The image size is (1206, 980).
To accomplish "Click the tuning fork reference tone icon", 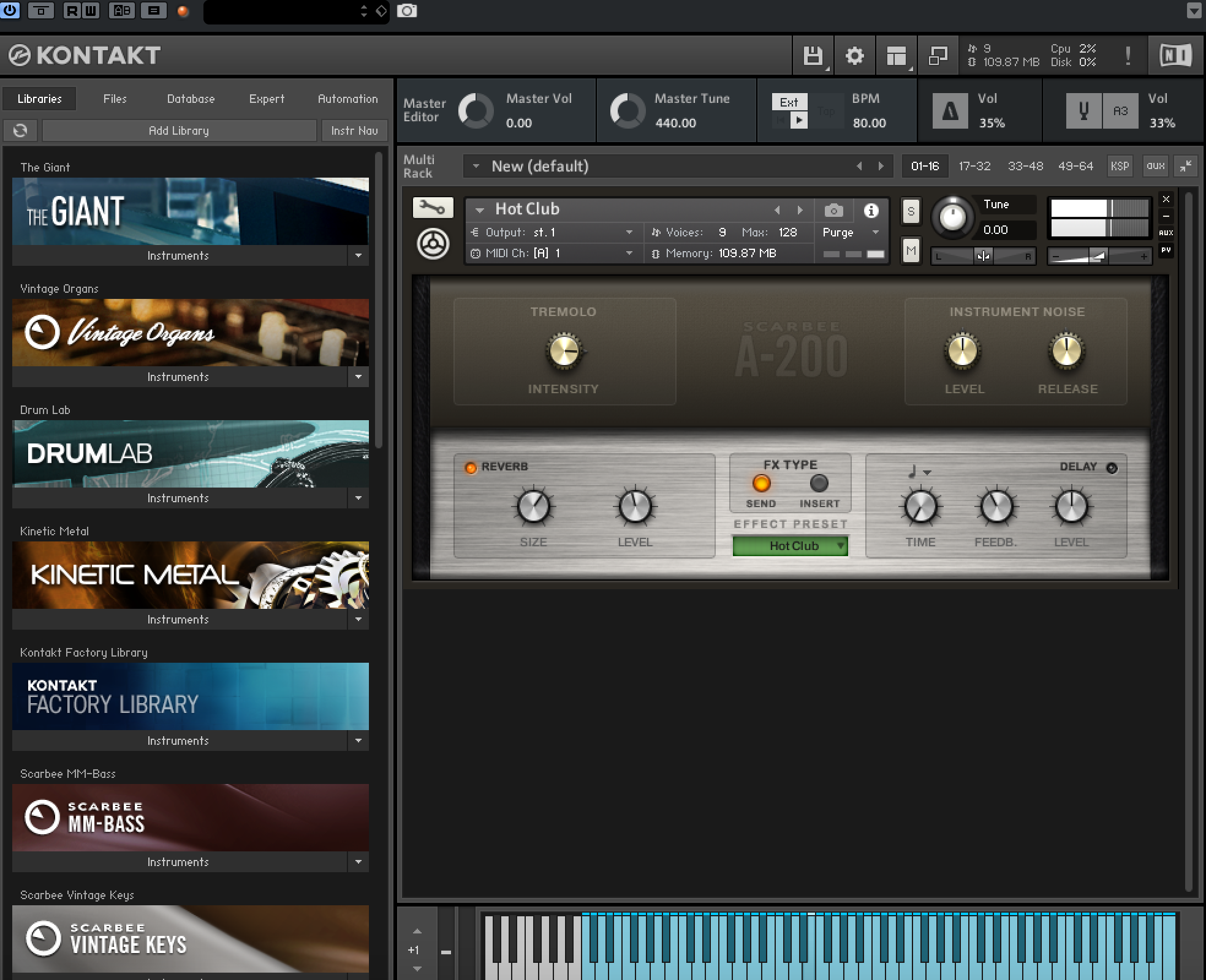I will [x=1083, y=111].
